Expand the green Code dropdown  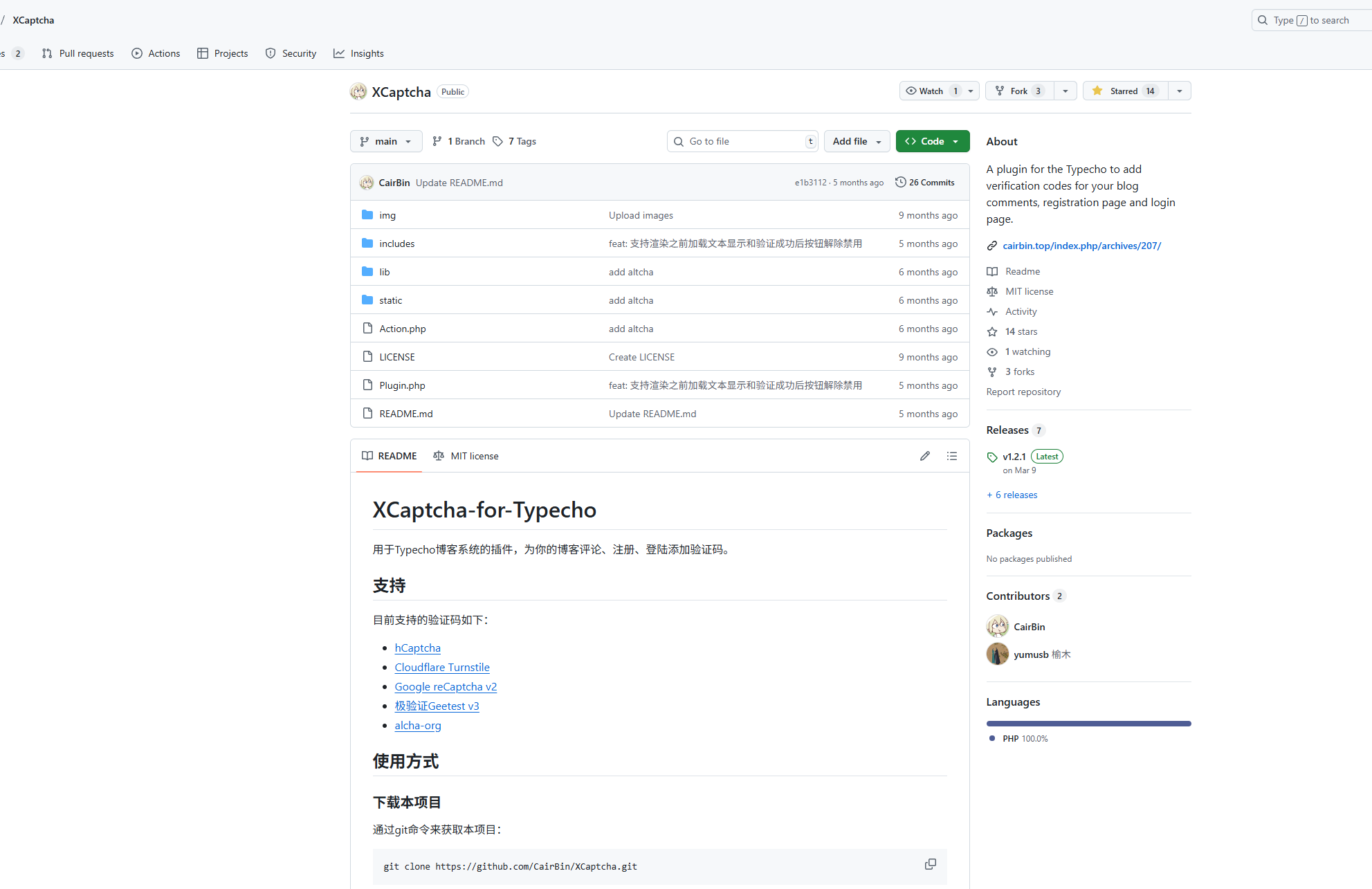click(x=932, y=141)
